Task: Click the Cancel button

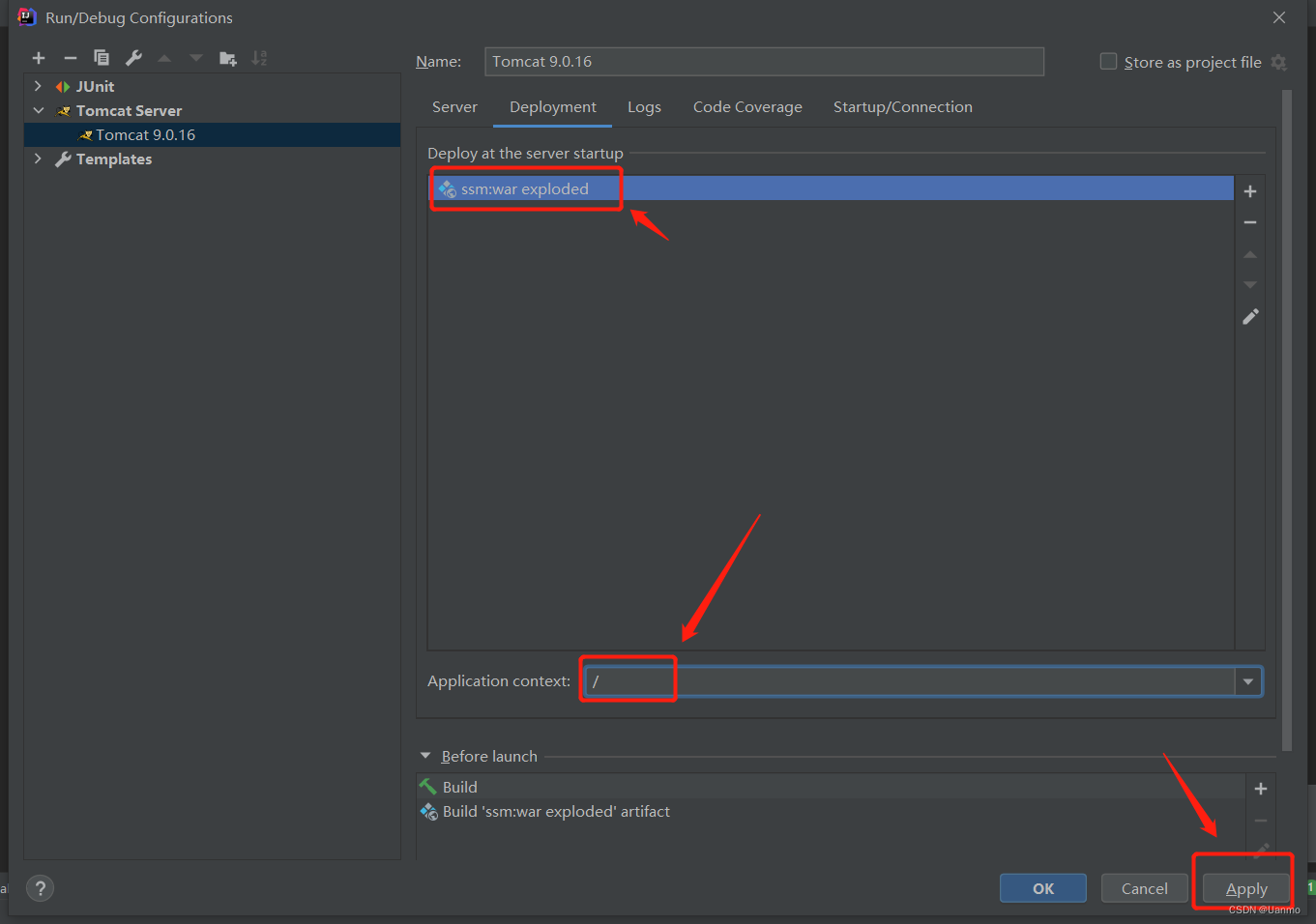Action: point(1145,888)
